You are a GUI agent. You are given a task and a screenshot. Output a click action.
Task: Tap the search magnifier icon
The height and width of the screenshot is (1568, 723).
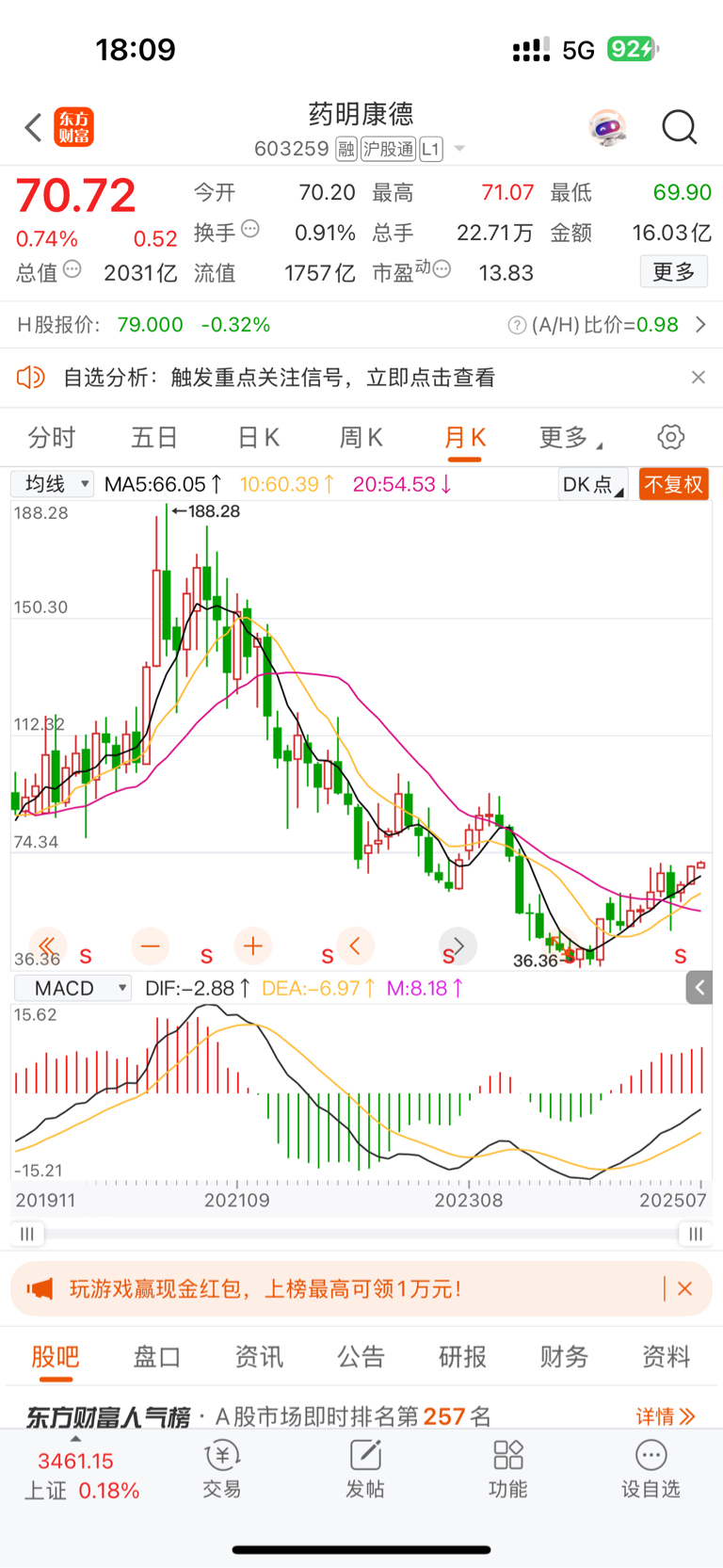pos(679,127)
